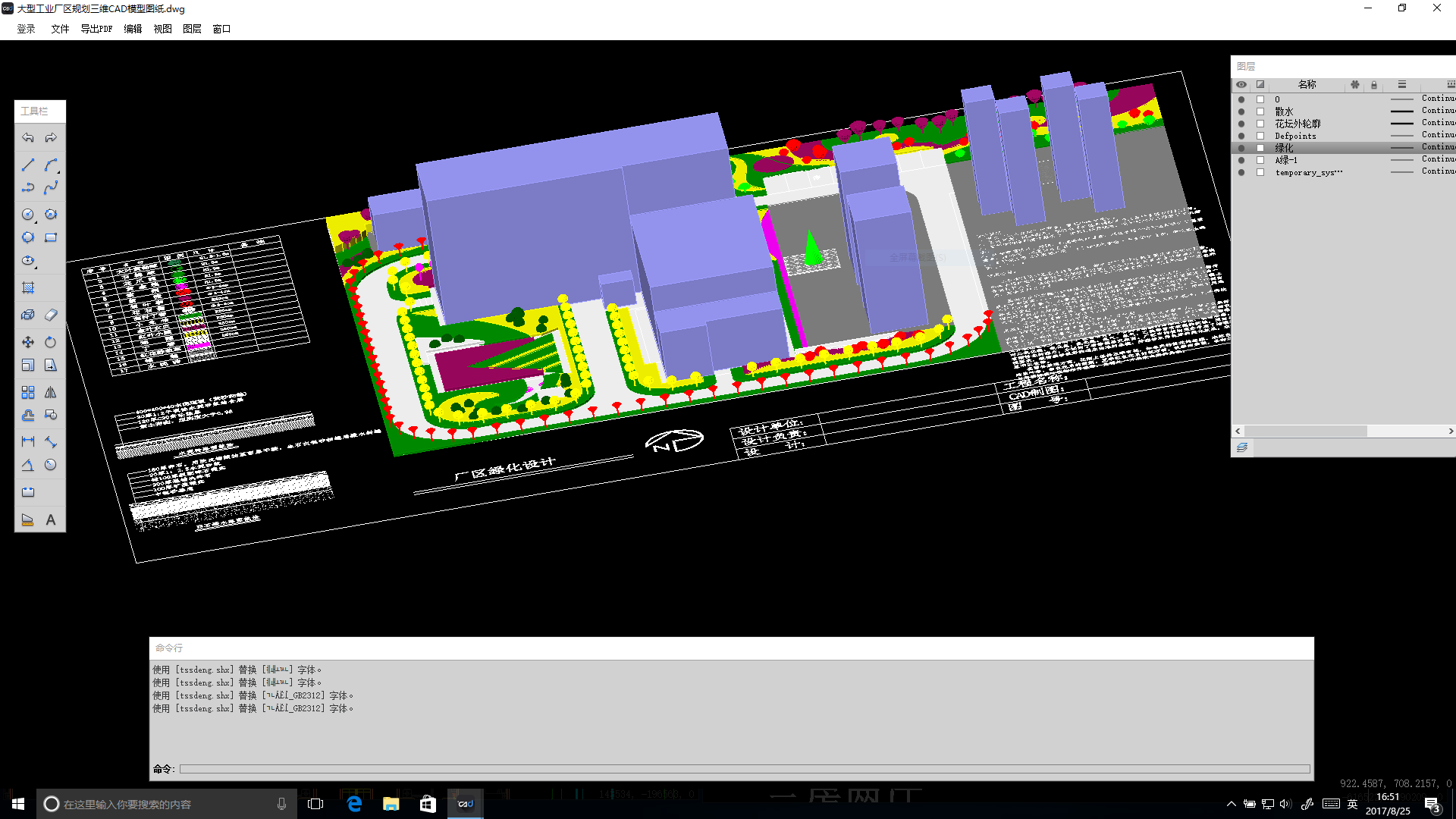Toggle visibility dot of 花坛外轮廓 layer
1456x819 pixels.
click(1241, 124)
